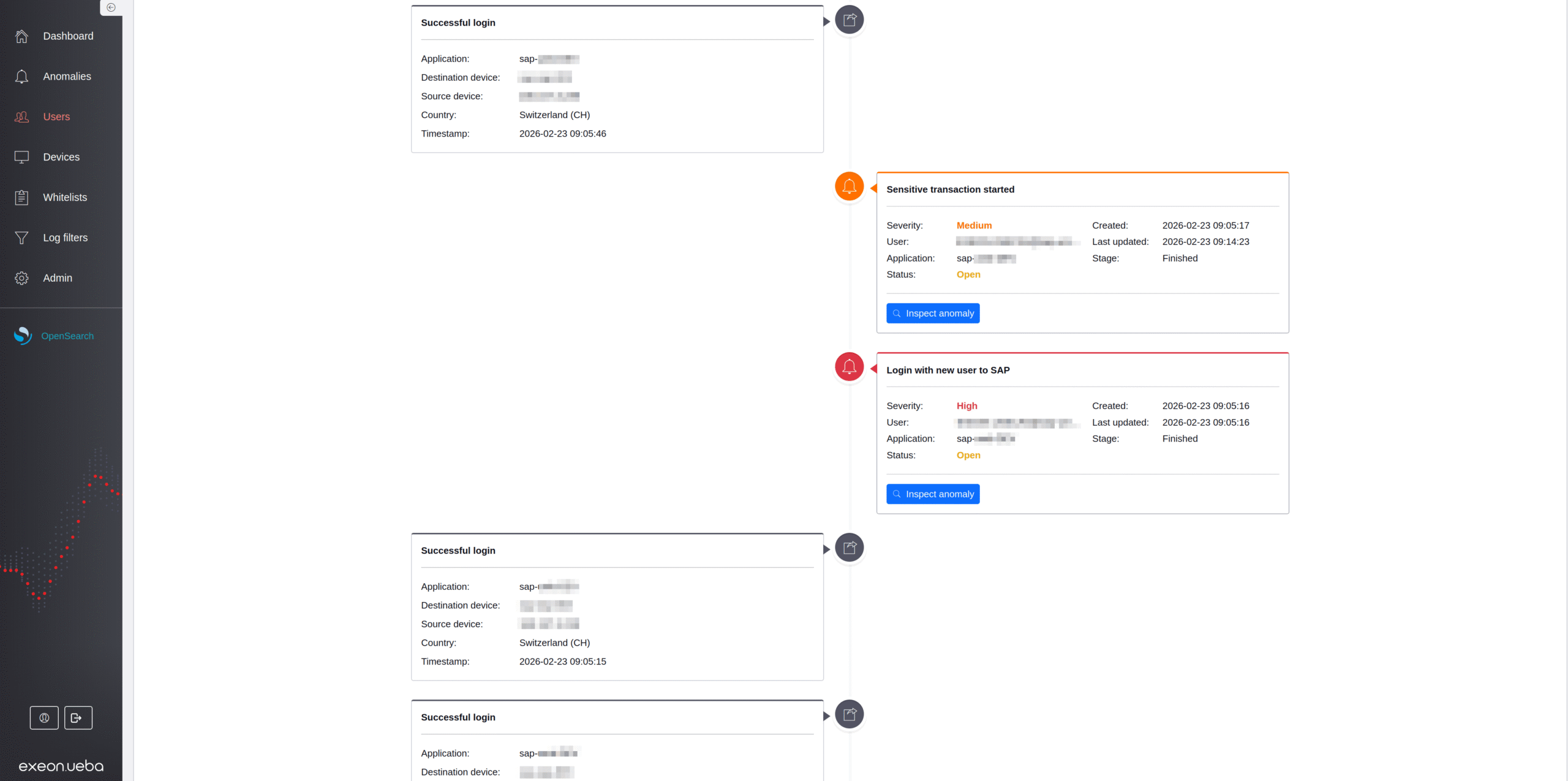
Task: Click the Log filters funnel icon
Action: coord(22,238)
